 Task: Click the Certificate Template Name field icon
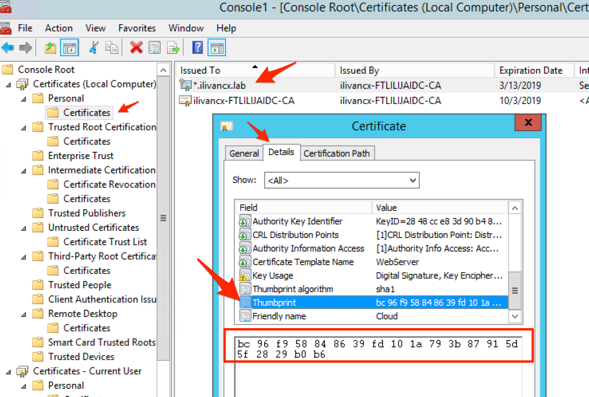tap(245, 262)
